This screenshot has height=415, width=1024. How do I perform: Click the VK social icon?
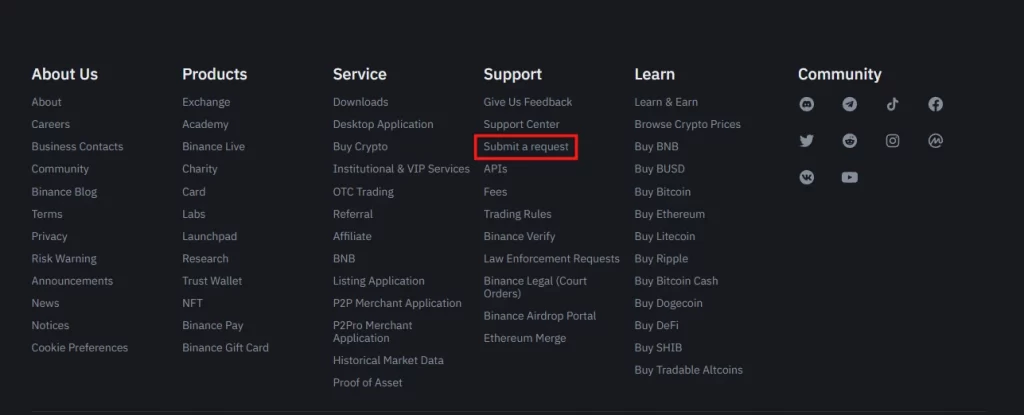coord(807,177)
